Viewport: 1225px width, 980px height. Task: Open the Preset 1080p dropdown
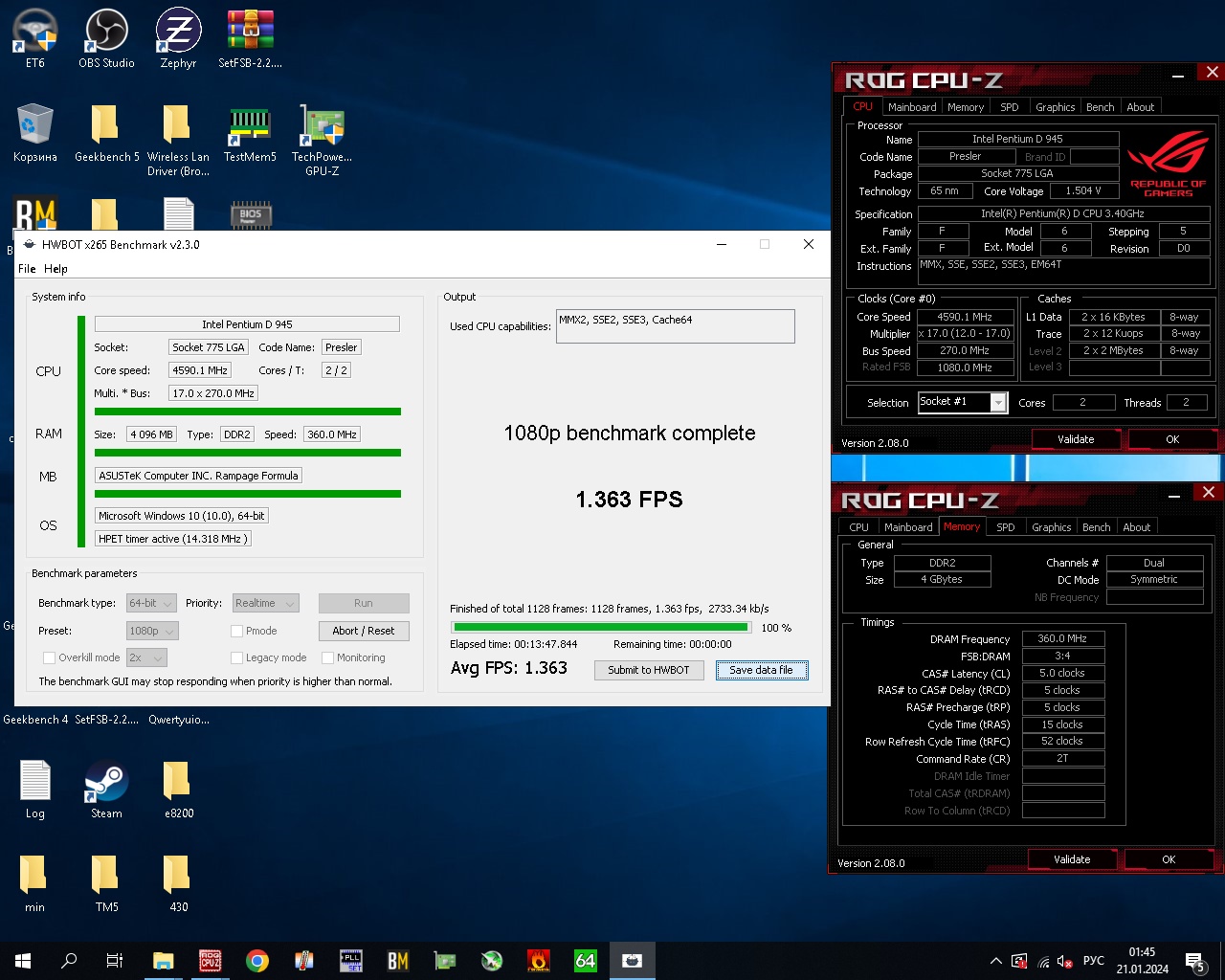point(151,631)
